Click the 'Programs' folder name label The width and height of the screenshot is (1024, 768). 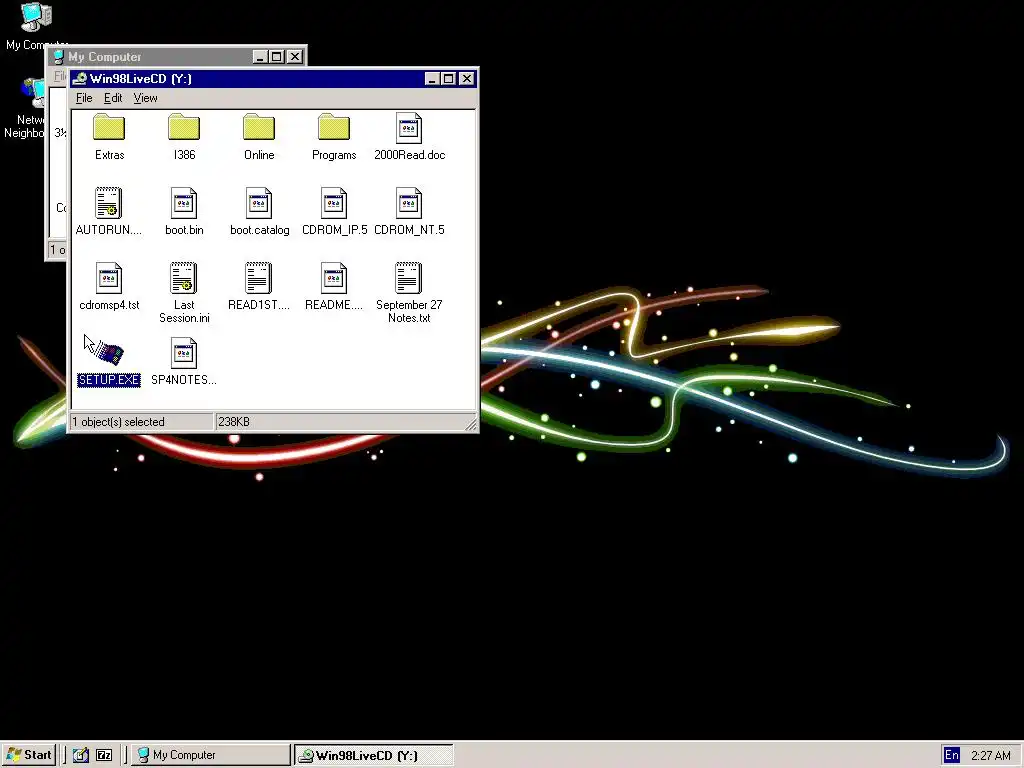[334, 155]
